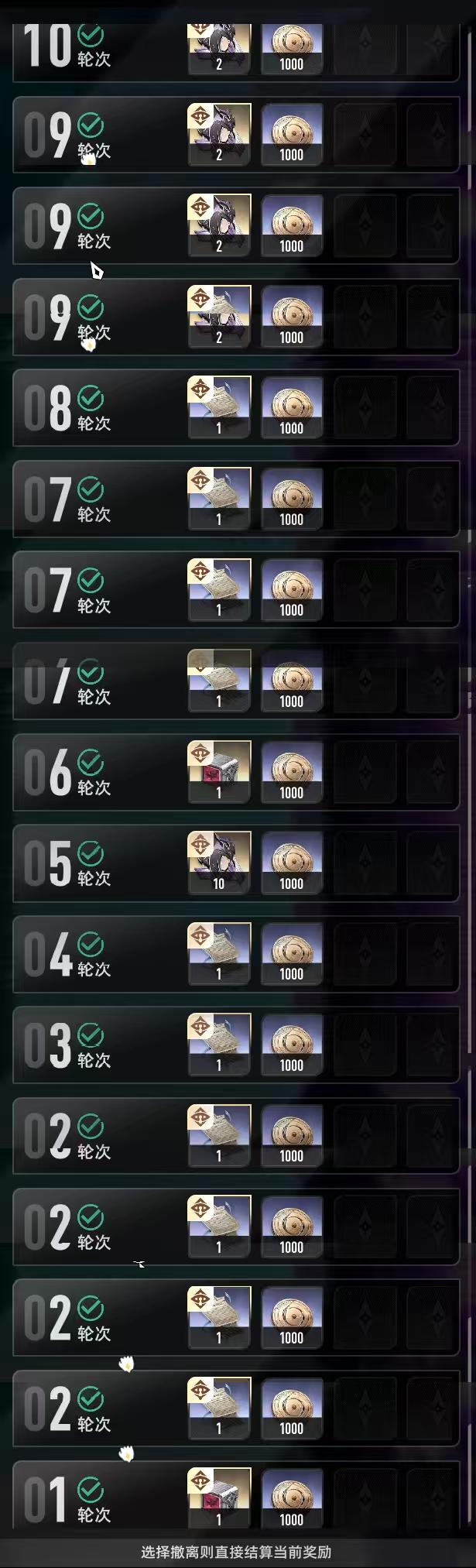Click the 1000 coin icon in round 05
476x1568 pixels.
pos(292,863)
